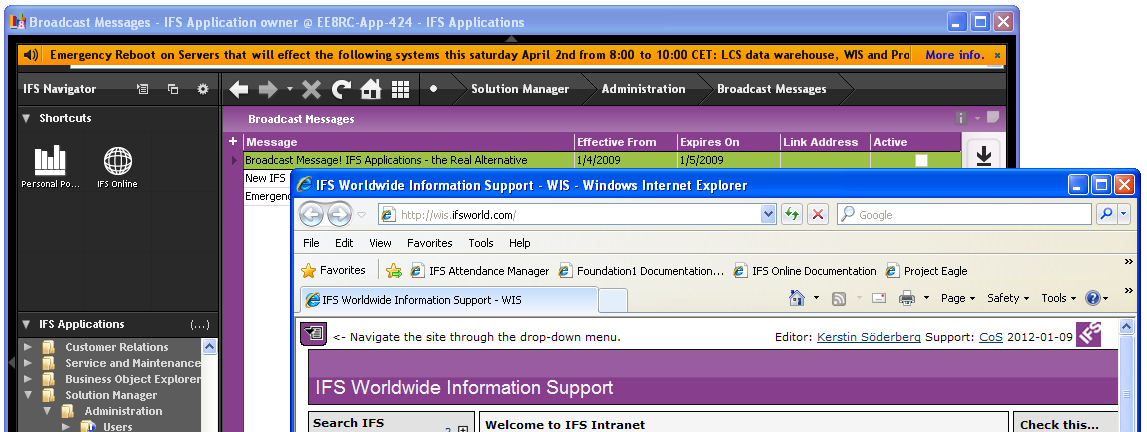Collapse the IFS Applications section
The width and height of the screenshot is (1147, 432).
[x=26, y=325]
